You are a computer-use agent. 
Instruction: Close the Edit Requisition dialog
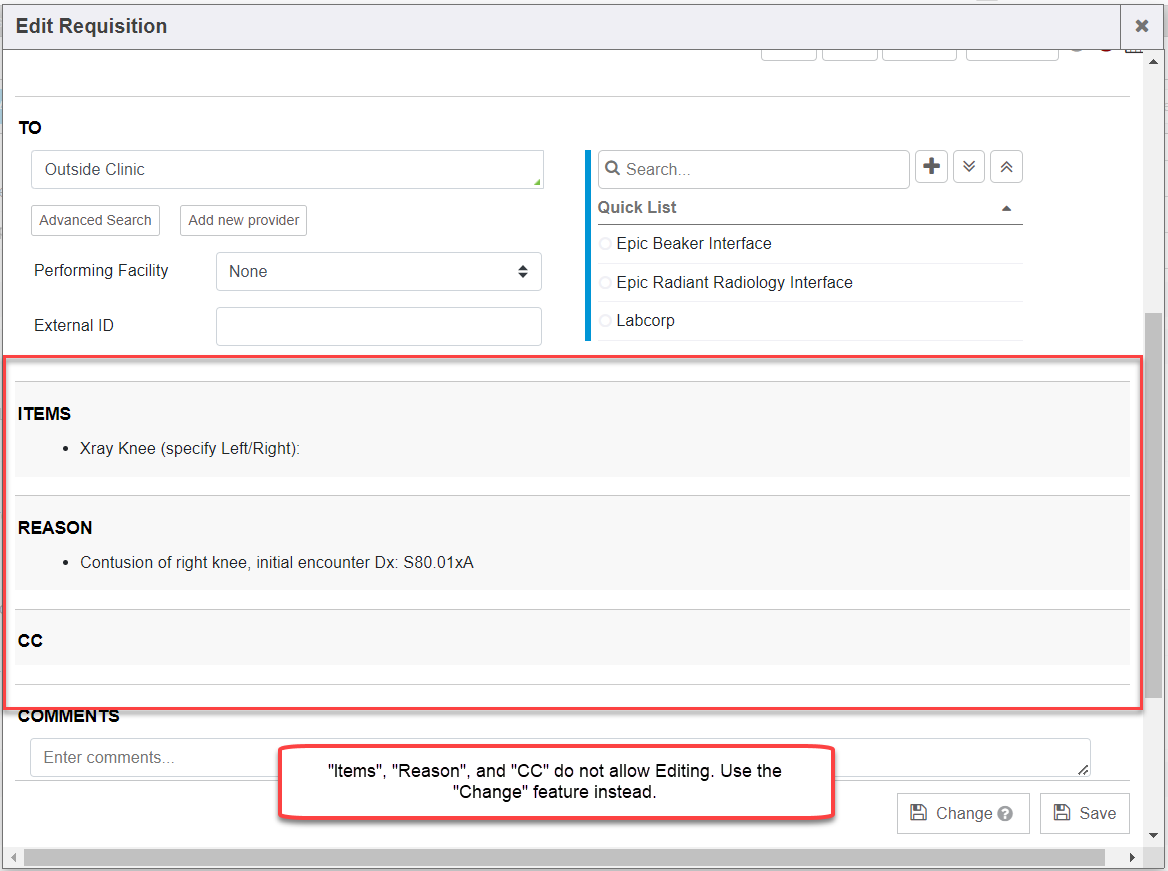tap(1141, 26)
